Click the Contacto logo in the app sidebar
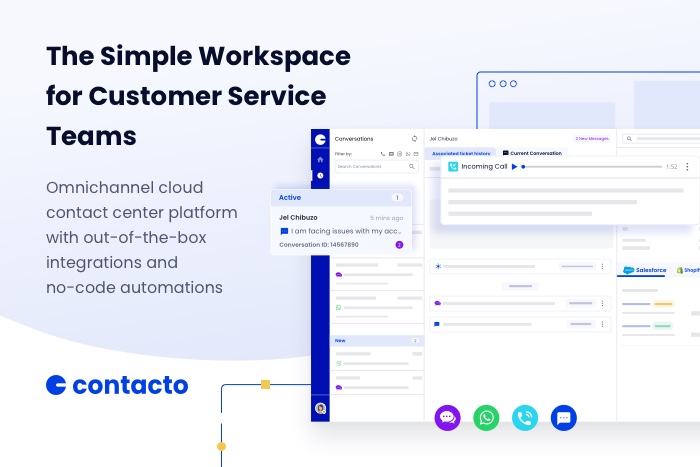Viewport: 700px width, 467px height. pos(320,139)
